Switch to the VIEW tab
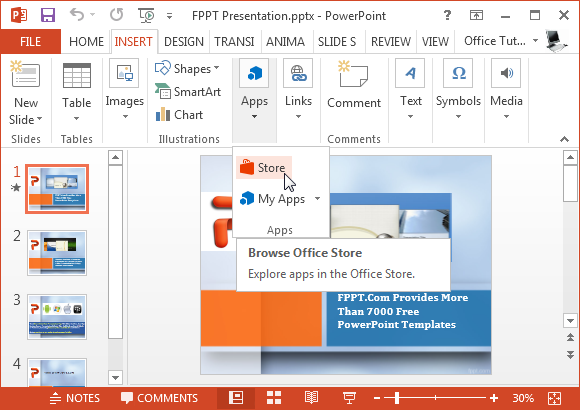This screenshot has height=410, width=580. point(435,41)
